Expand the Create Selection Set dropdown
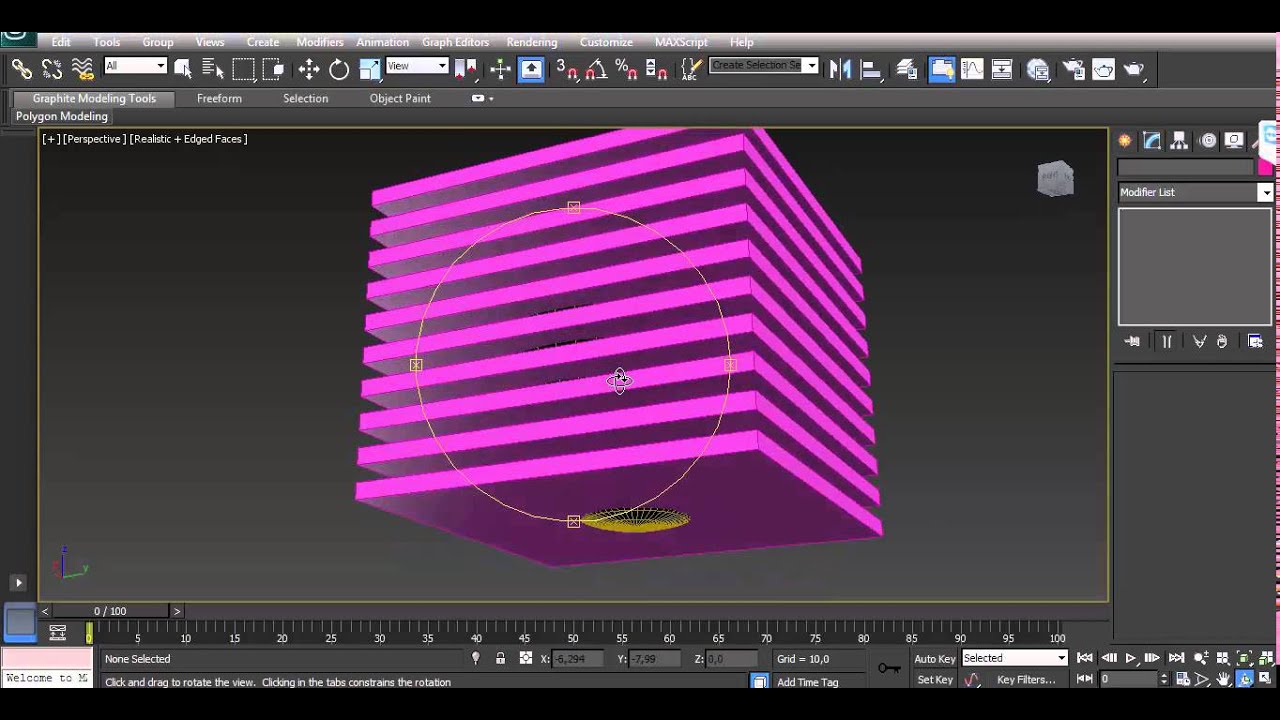This screenshot has width=1280, height=720. pyautogui.click(x=811, y=65)
